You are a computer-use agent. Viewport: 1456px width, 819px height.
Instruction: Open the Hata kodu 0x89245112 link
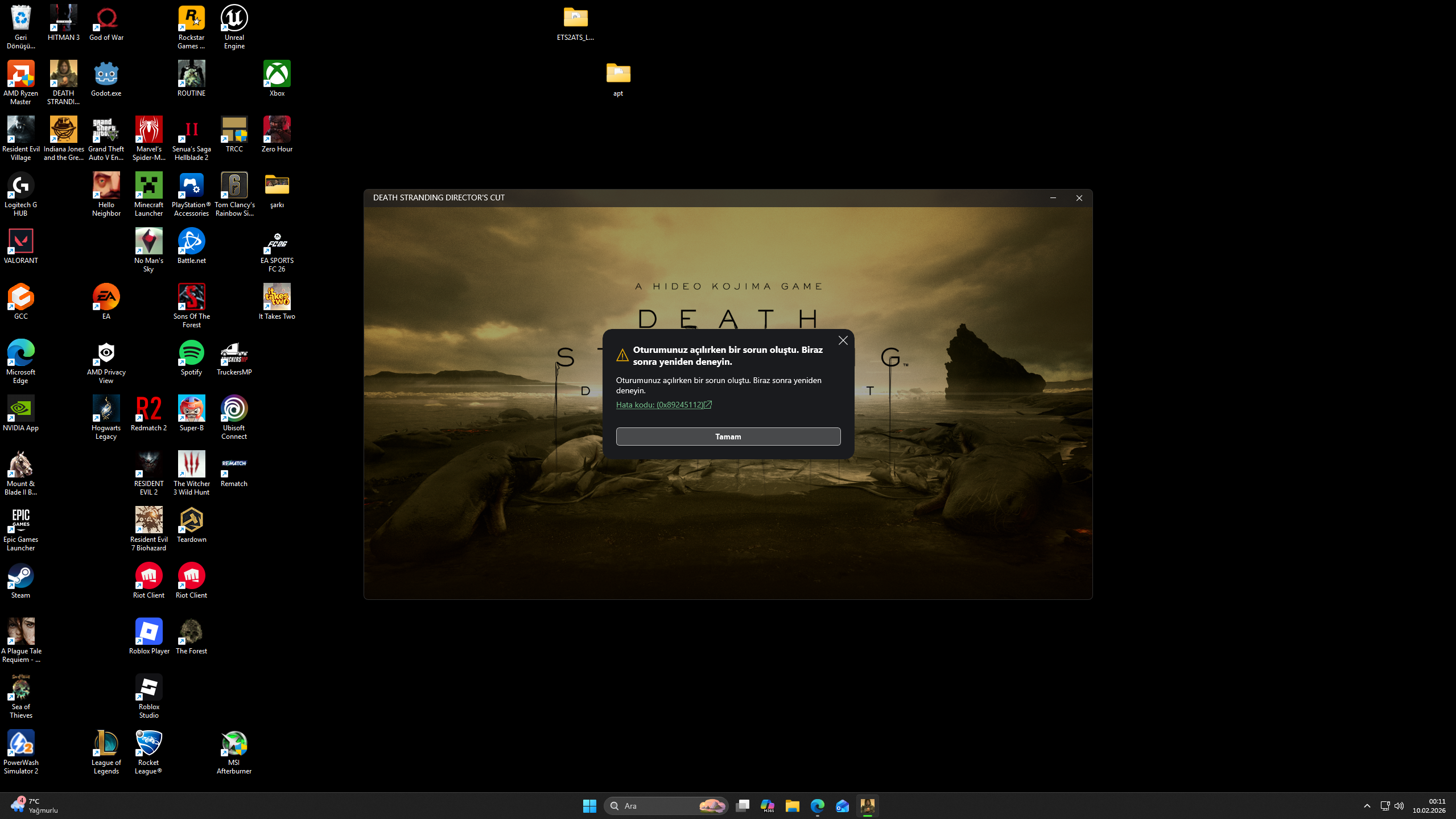click(x=663, y=405)
